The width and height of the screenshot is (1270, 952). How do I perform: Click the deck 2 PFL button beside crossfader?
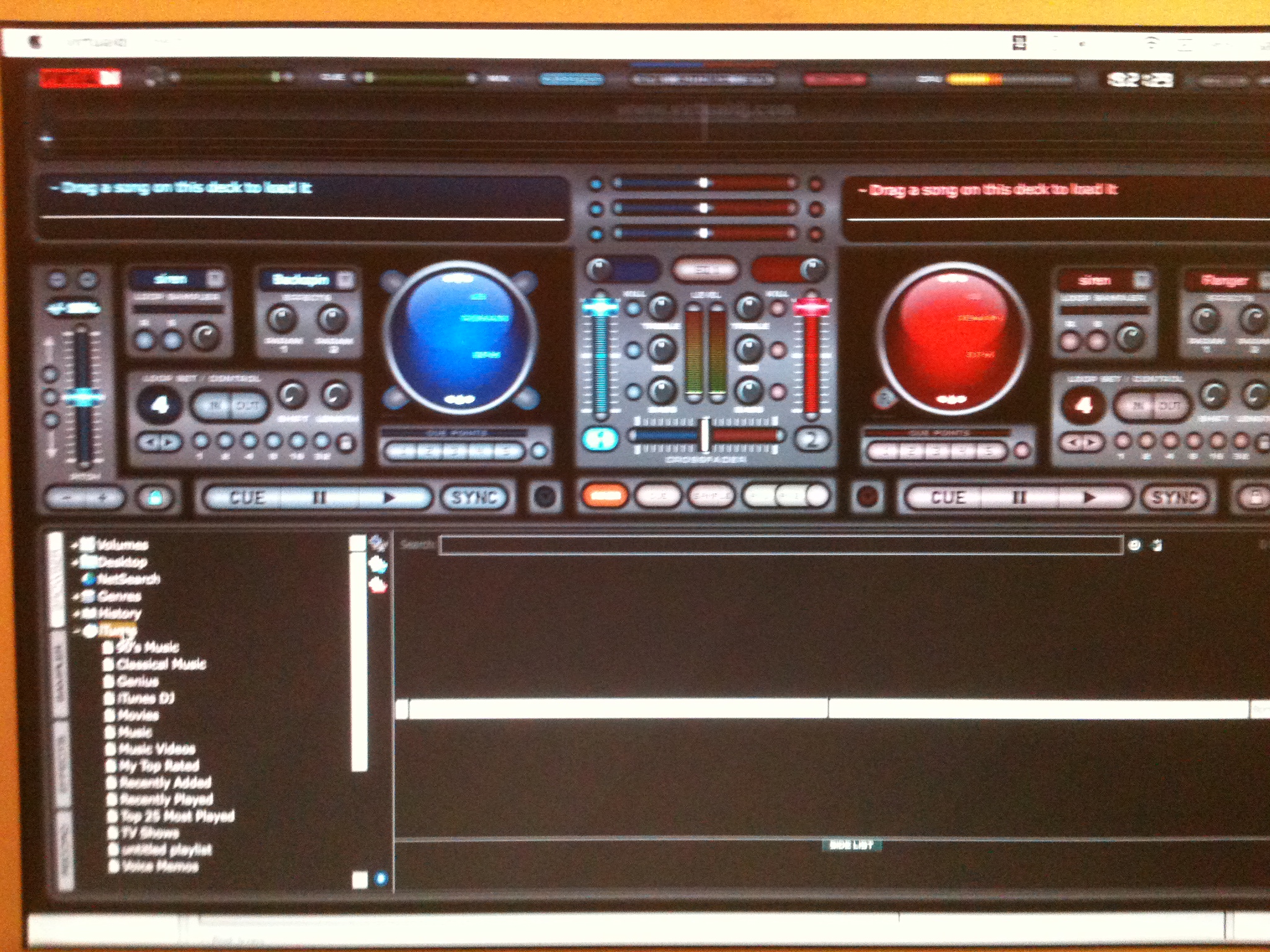pyautogui.click(x=812, y=439)
